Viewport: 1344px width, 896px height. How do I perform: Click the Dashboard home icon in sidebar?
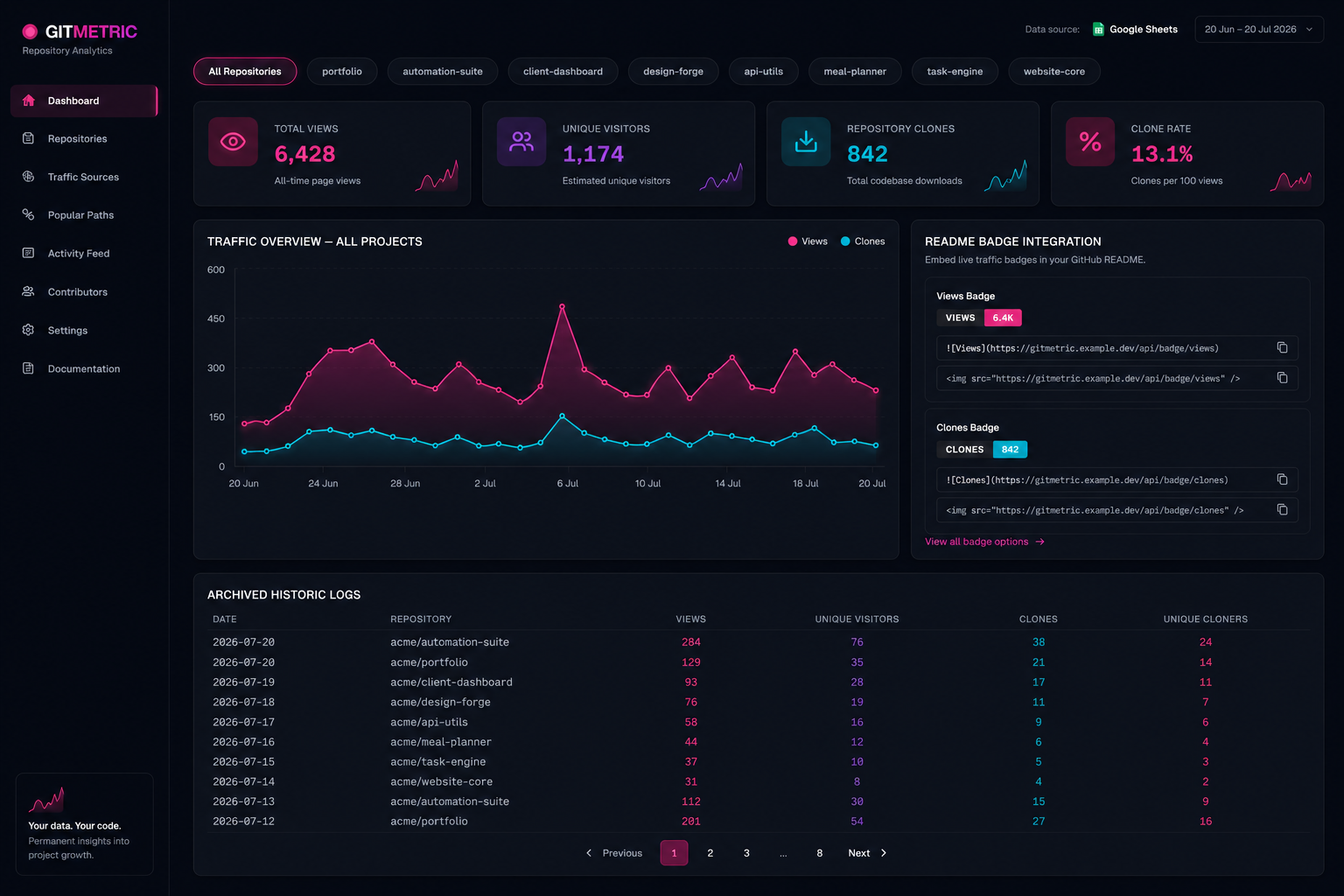(28, 101)
